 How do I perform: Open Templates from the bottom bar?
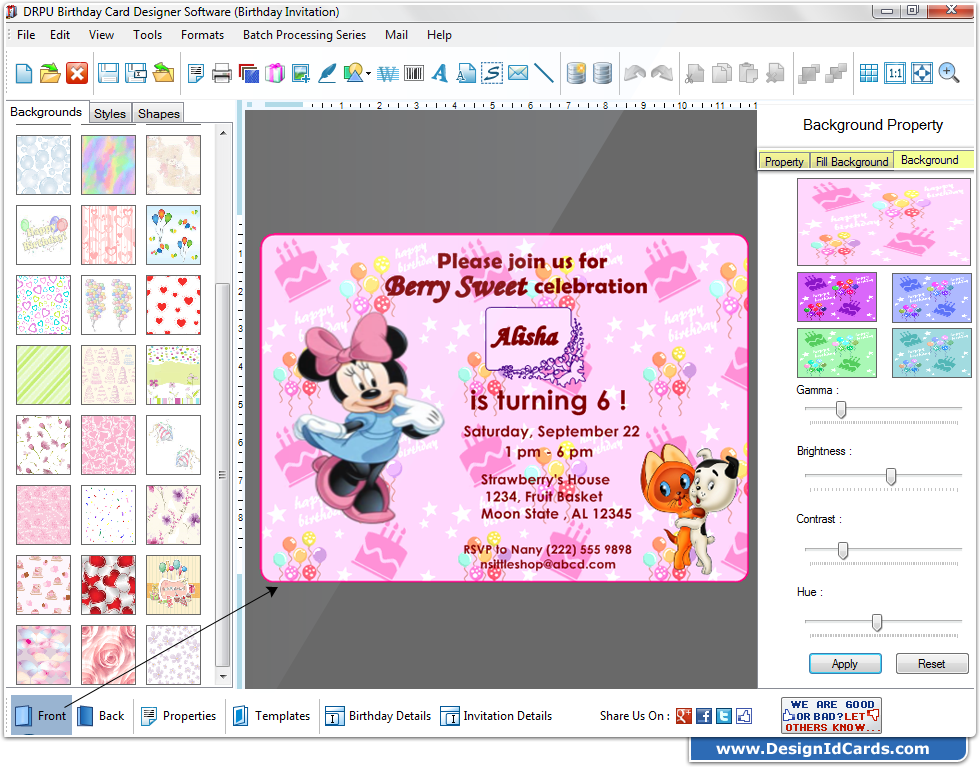(x=272, y=716)
